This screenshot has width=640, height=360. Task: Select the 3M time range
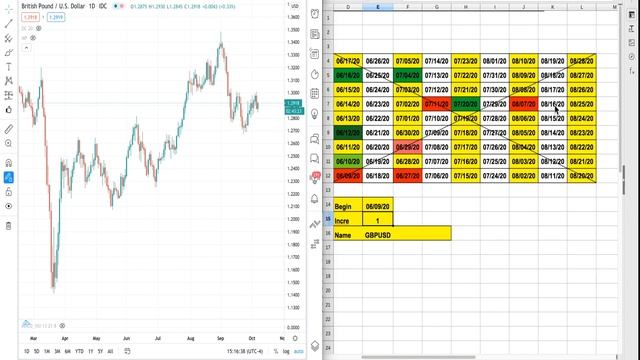pyautogui.click(x=57, y=351)
